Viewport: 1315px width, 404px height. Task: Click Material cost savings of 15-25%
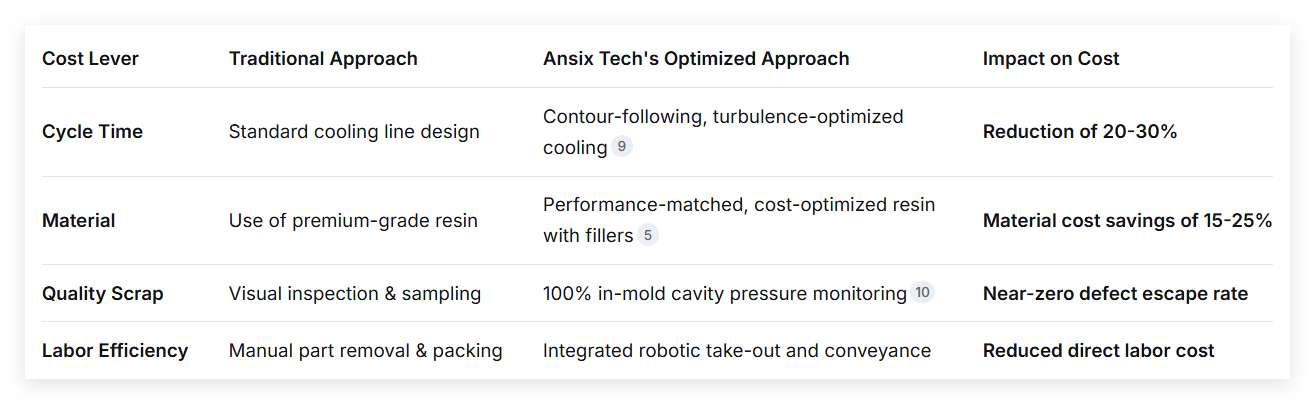1127,221
